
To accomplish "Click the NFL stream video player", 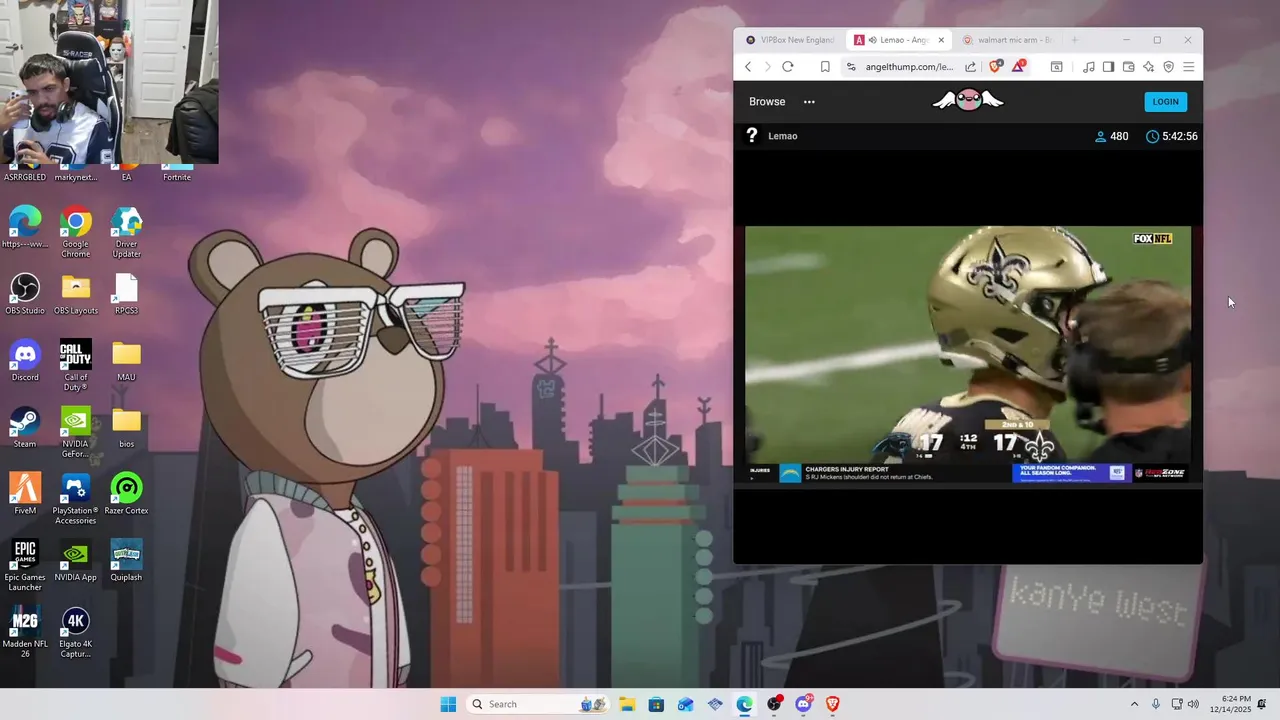I will [x=968, y=355].
